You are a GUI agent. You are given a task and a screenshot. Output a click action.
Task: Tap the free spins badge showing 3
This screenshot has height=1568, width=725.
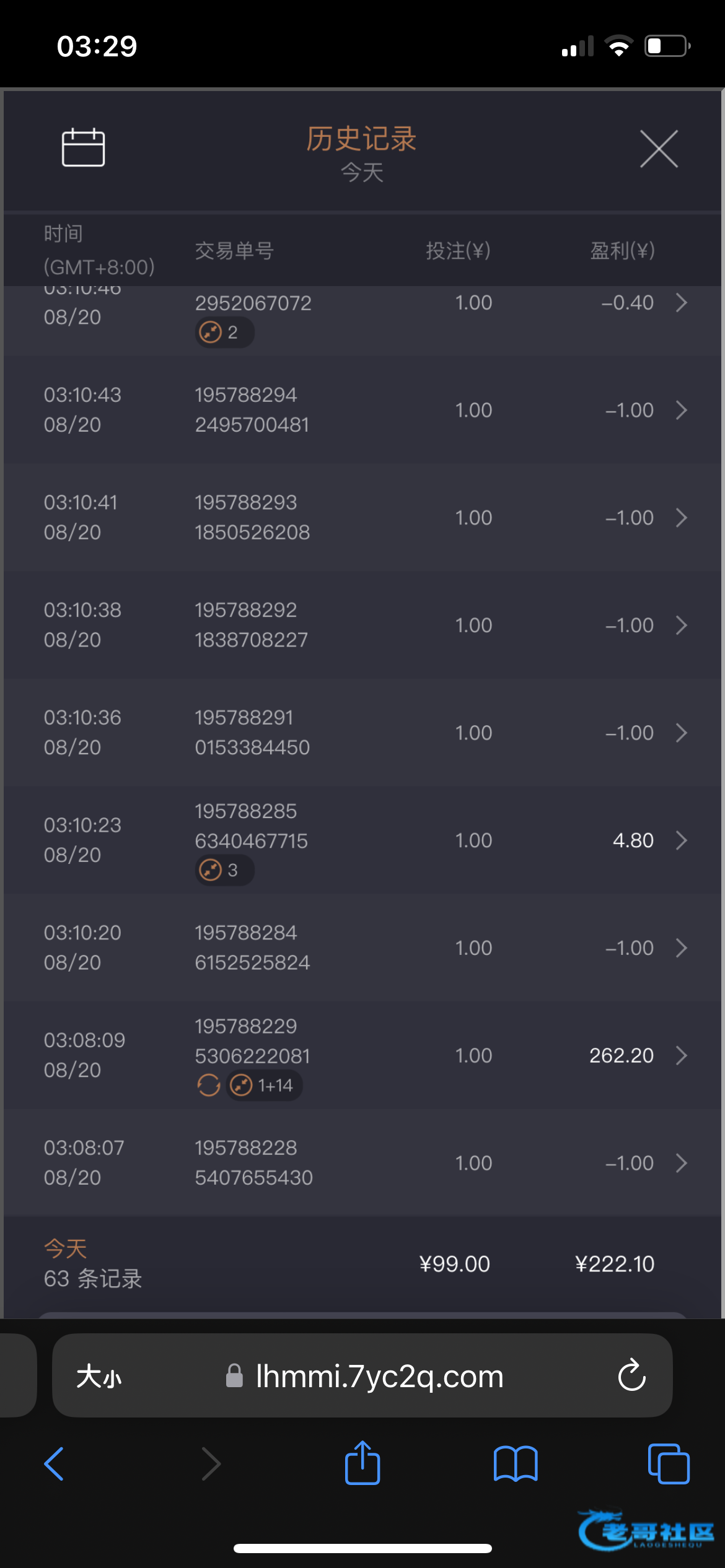tap(224, 870)
